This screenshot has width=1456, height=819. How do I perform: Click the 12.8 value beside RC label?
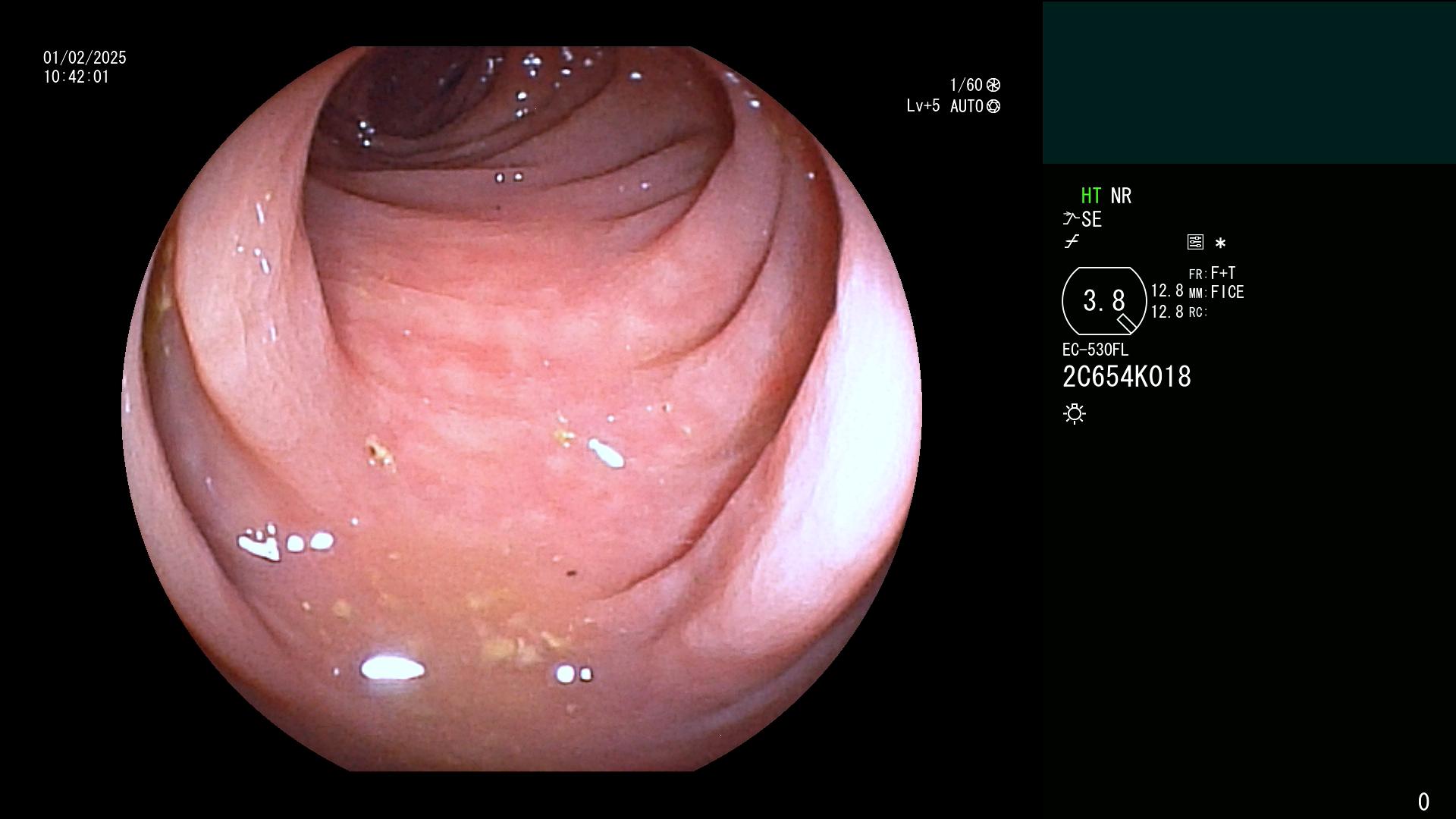(1167, 312)
